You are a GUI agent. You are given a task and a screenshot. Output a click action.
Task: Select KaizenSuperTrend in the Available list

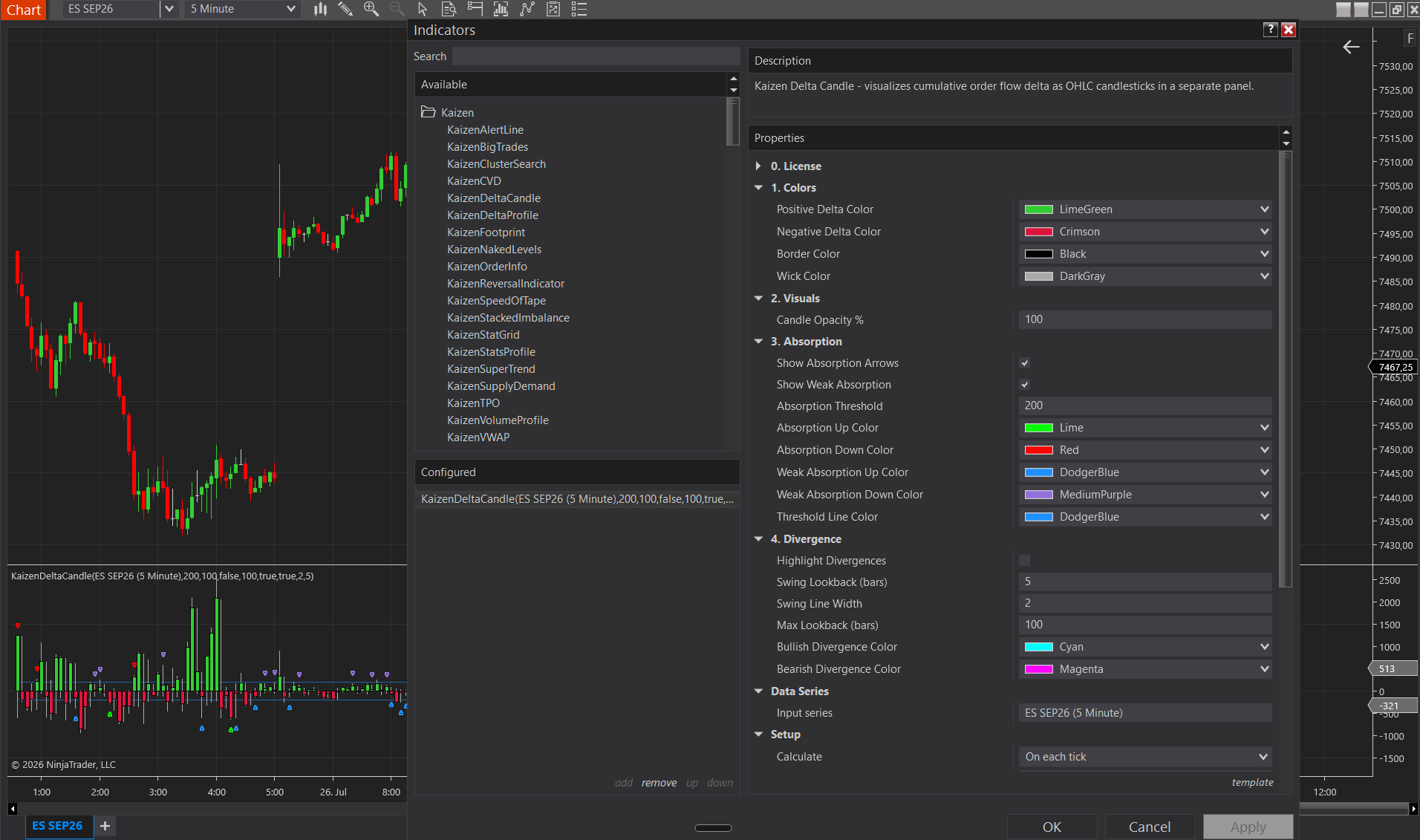(x=491, y=369)
